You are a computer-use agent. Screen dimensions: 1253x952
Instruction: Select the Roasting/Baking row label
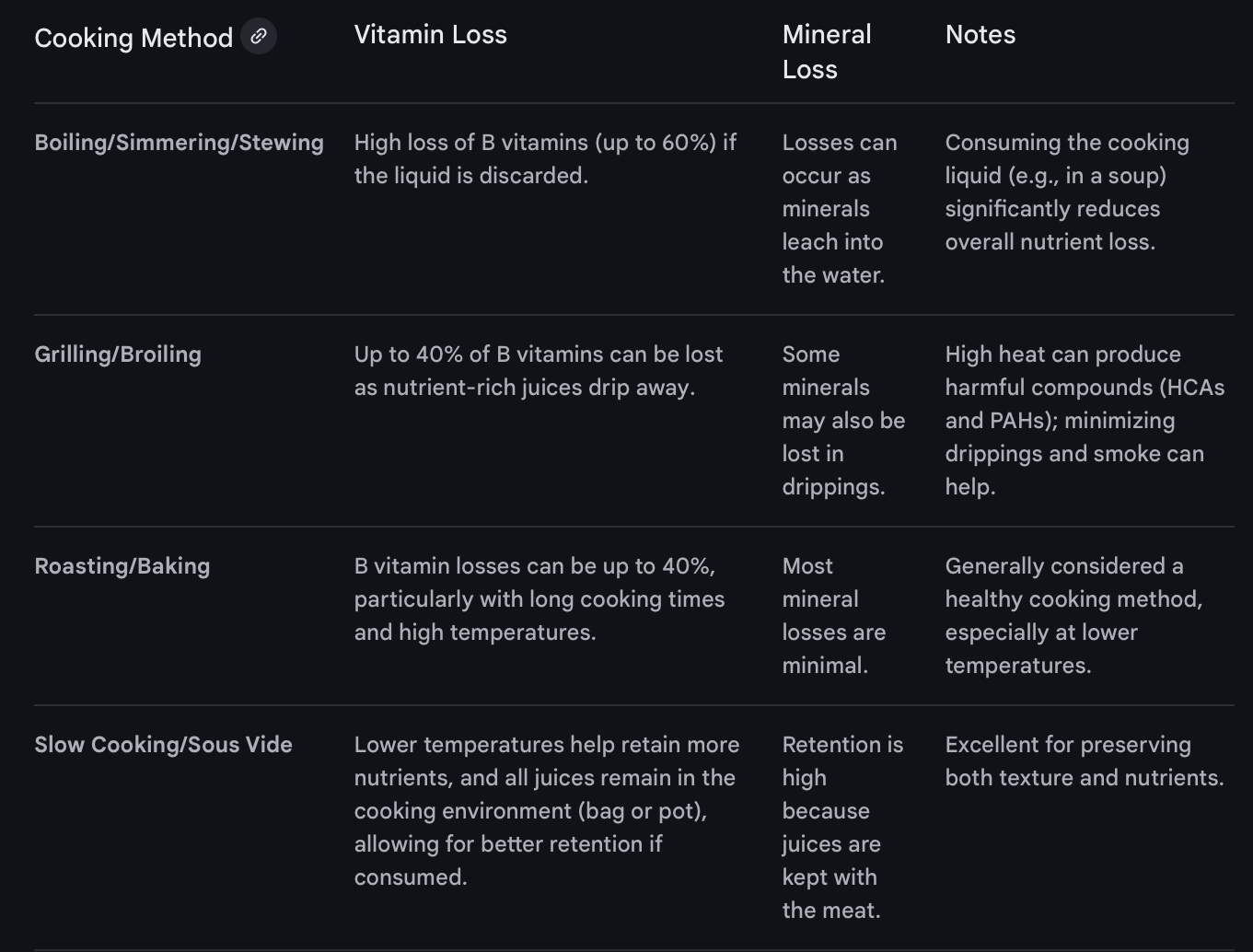[122, 566]
